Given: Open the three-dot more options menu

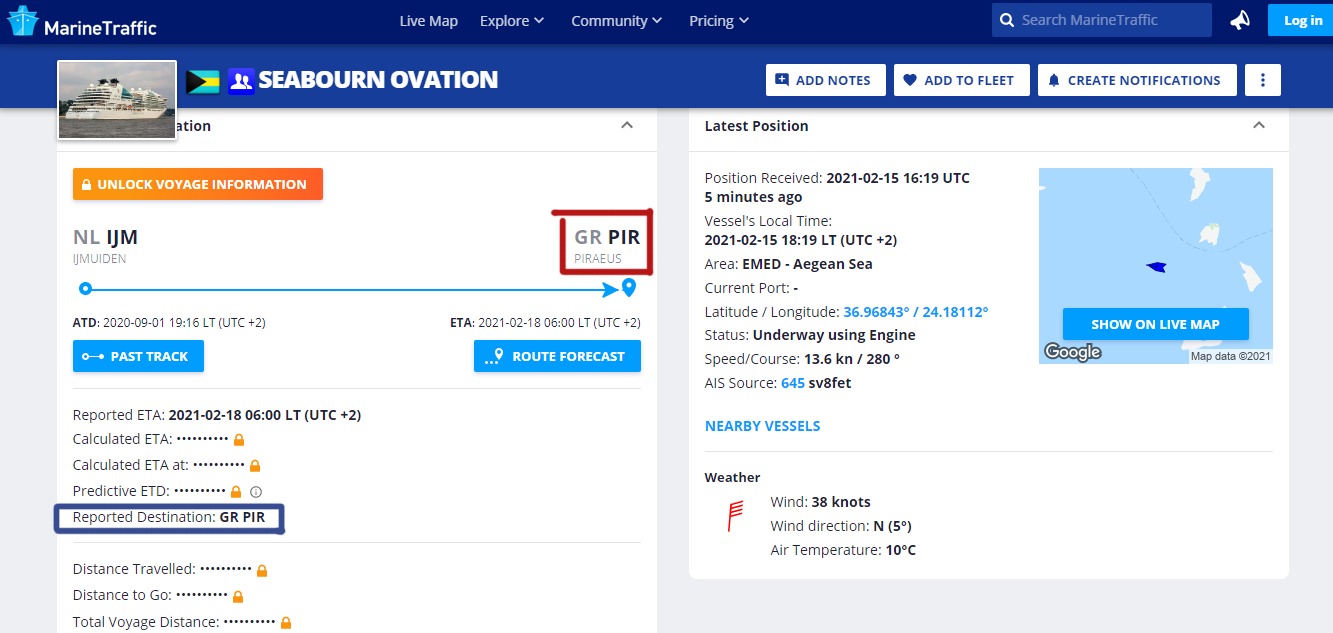Looking at the screenshot, I should pos(1263,80).
